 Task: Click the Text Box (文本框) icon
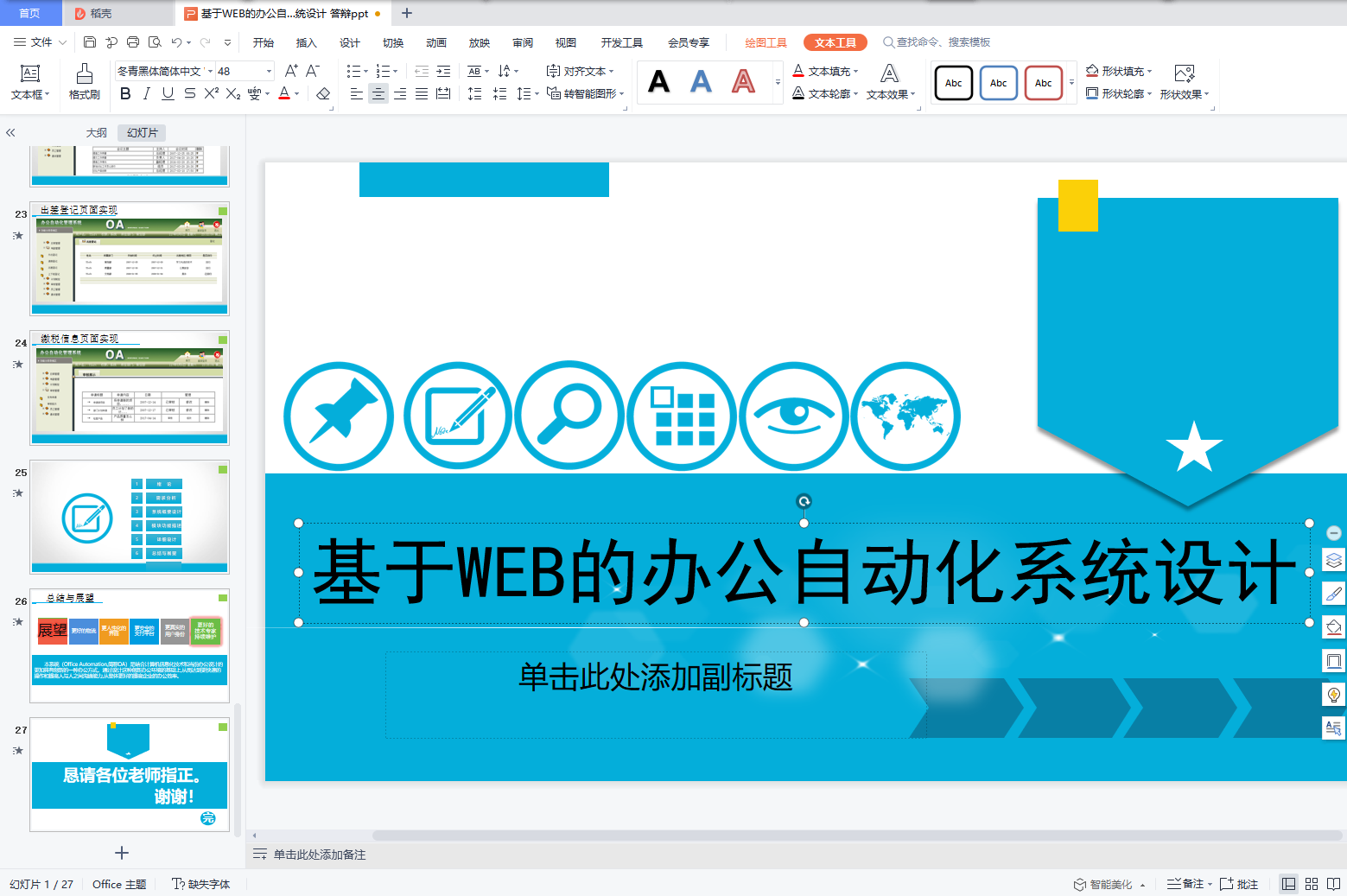(30, 73)
